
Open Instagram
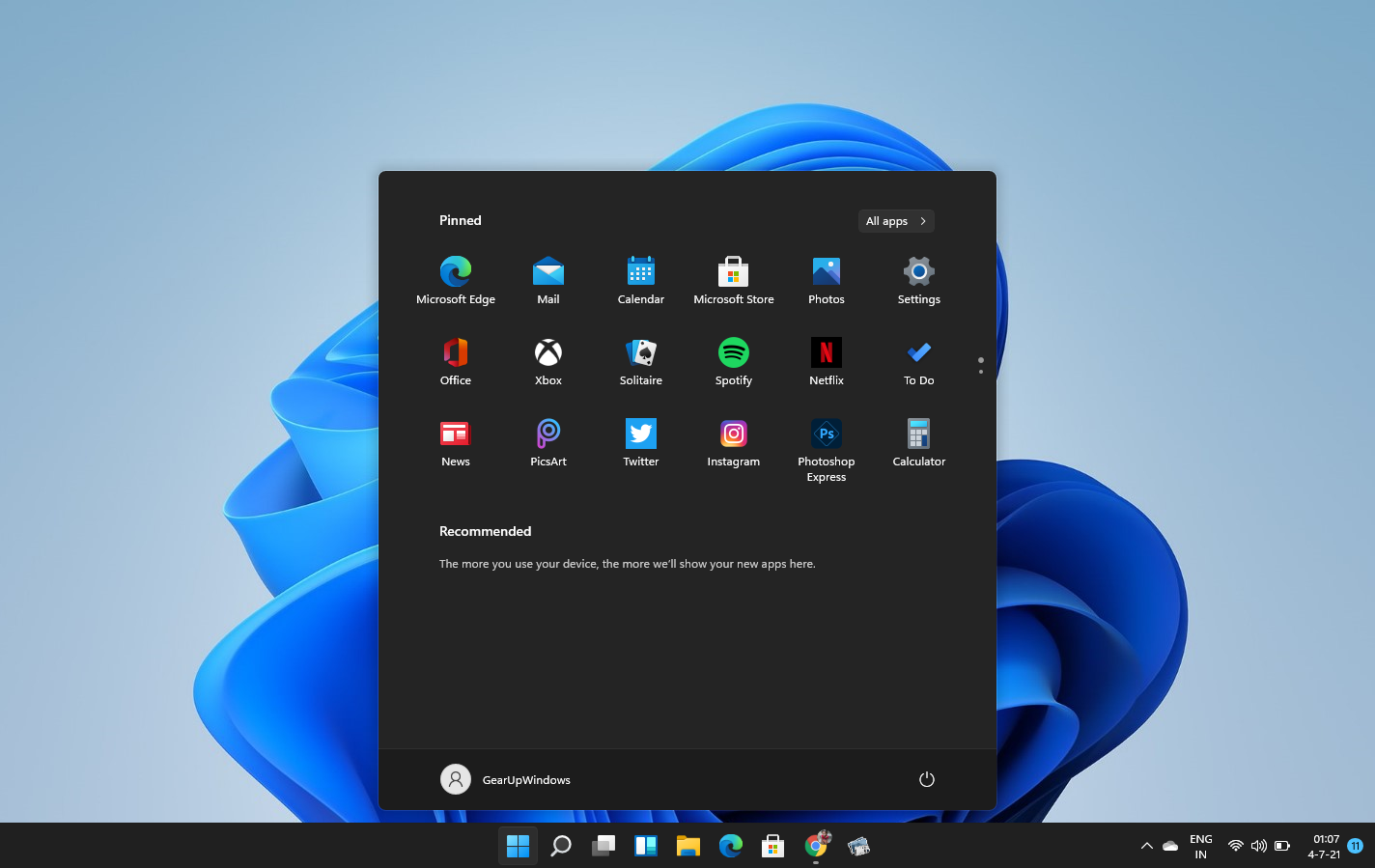click(x=734, y=443)
